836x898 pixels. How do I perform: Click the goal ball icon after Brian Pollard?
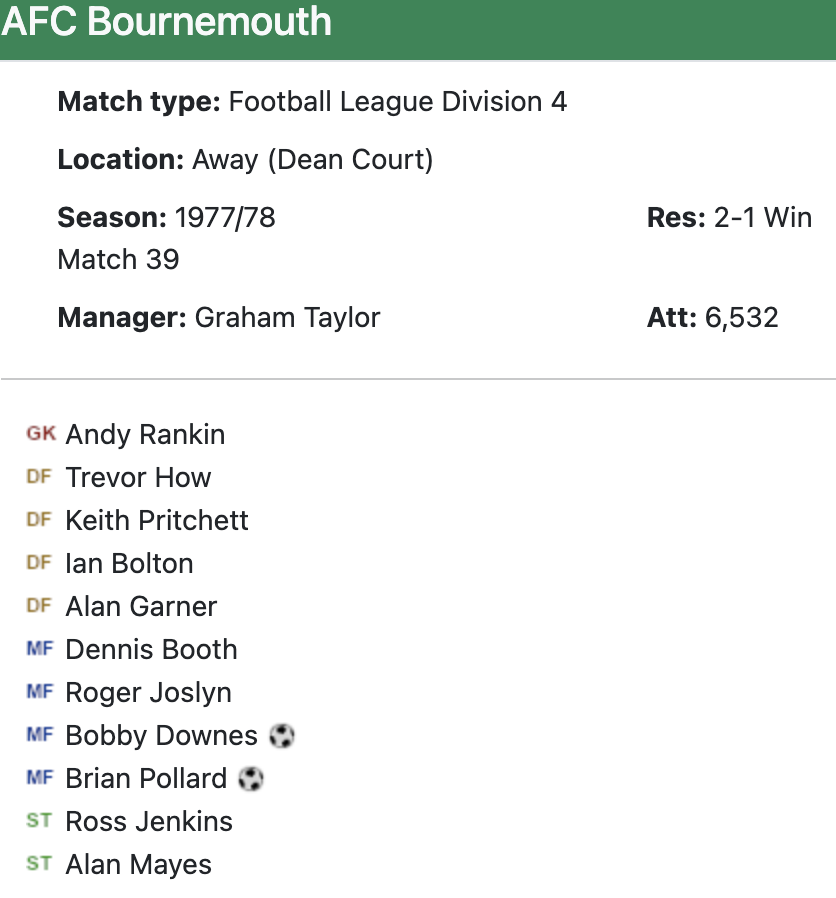tap(251, 779)
